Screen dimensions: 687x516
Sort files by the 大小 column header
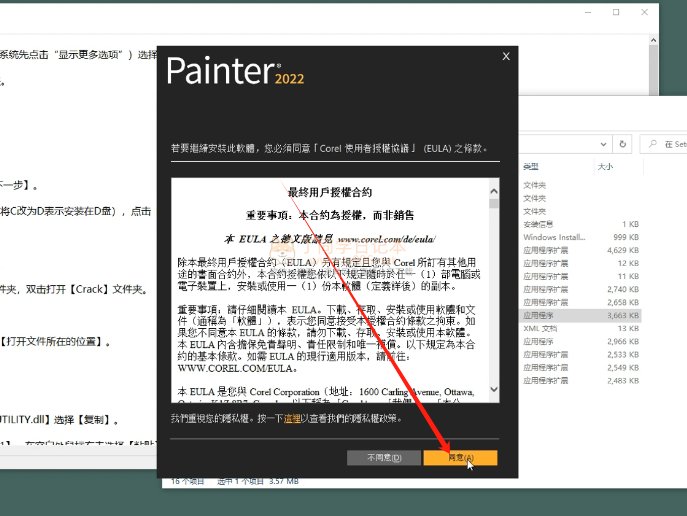(x=605, y=166)
